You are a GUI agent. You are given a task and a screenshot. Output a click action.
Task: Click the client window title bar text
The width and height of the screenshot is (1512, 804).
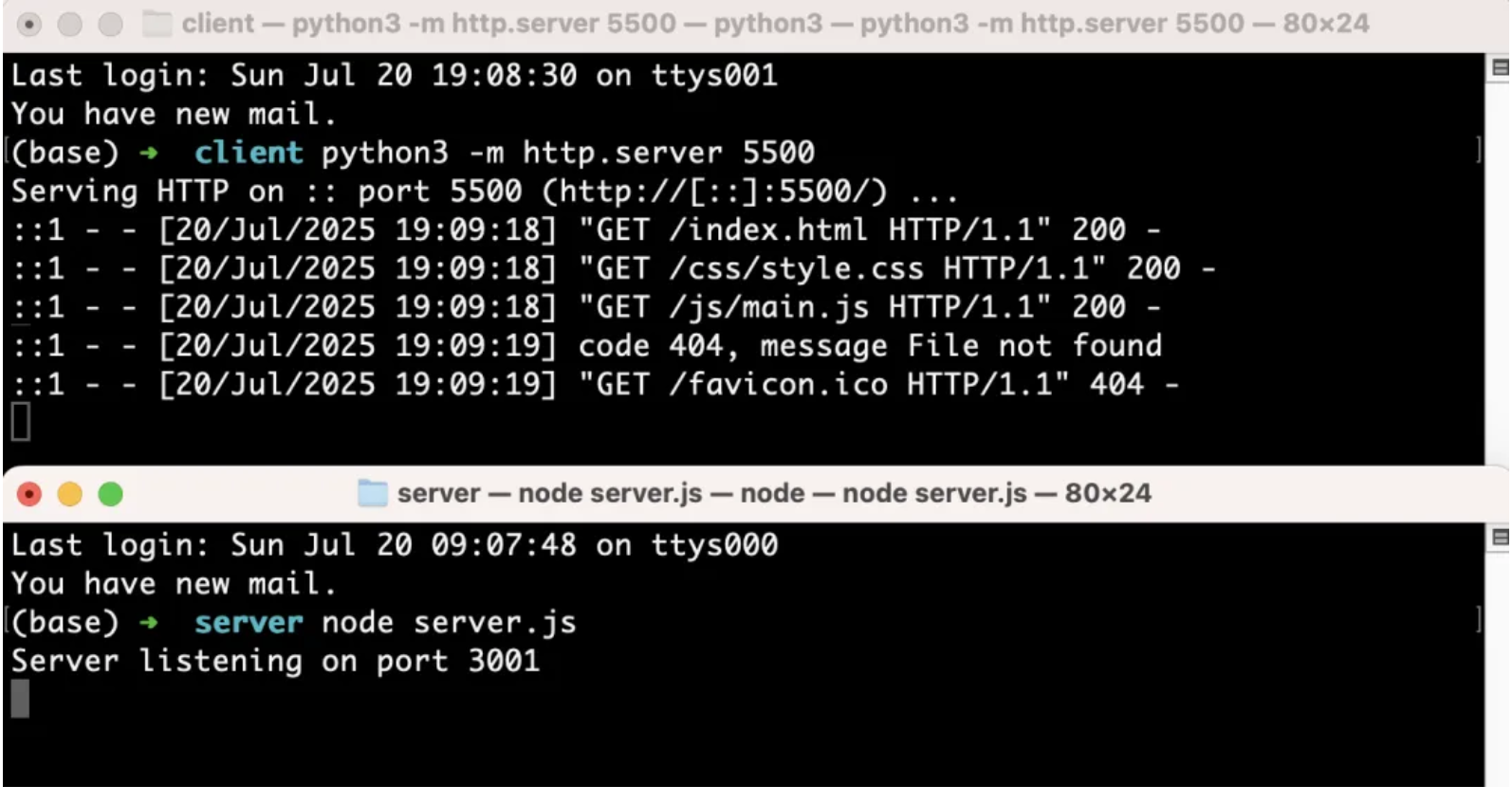click(774, 24)
